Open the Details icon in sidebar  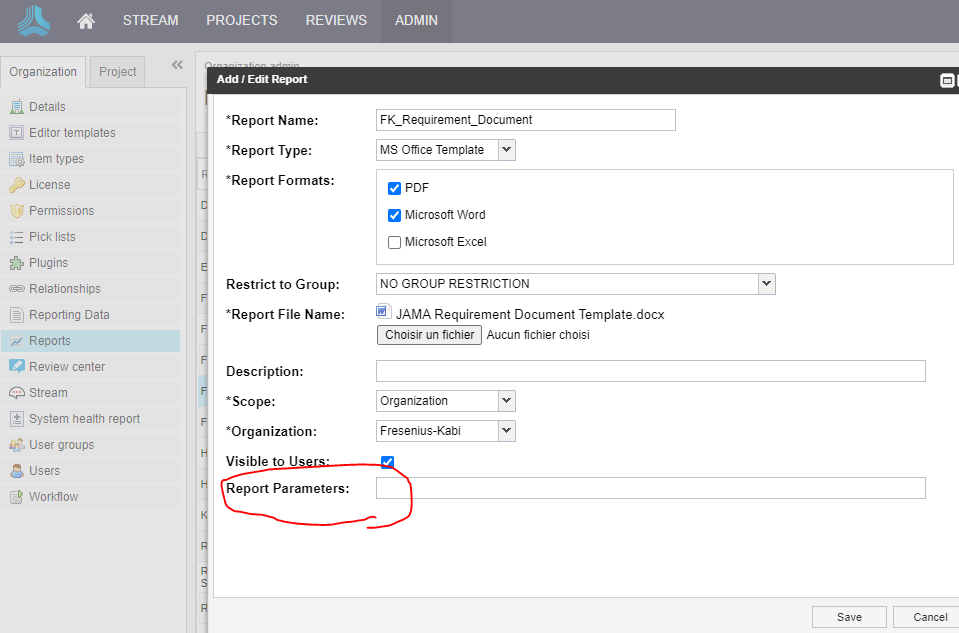click(x=17, y=107)
